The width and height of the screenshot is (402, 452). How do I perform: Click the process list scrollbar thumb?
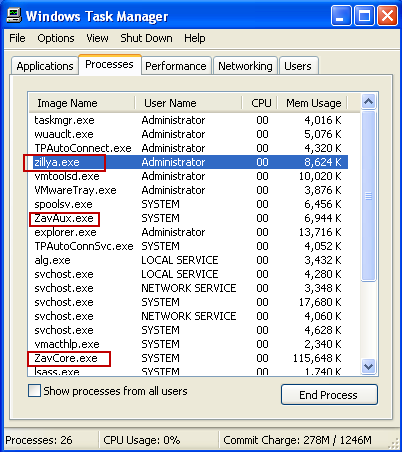click(368, 196)
